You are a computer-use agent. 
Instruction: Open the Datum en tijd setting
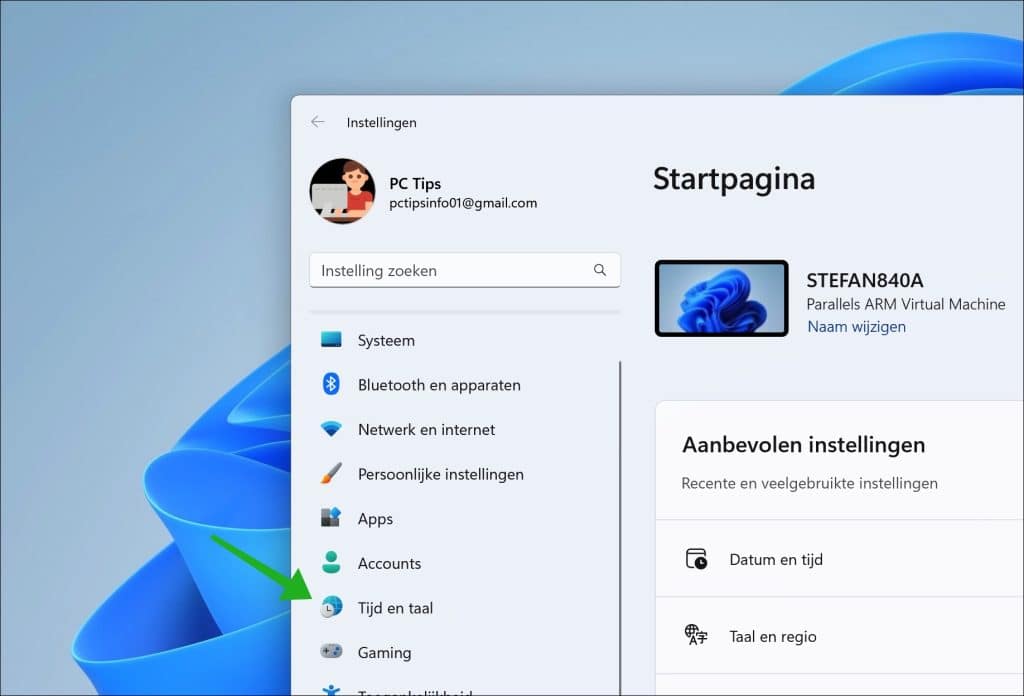[840, 560]
